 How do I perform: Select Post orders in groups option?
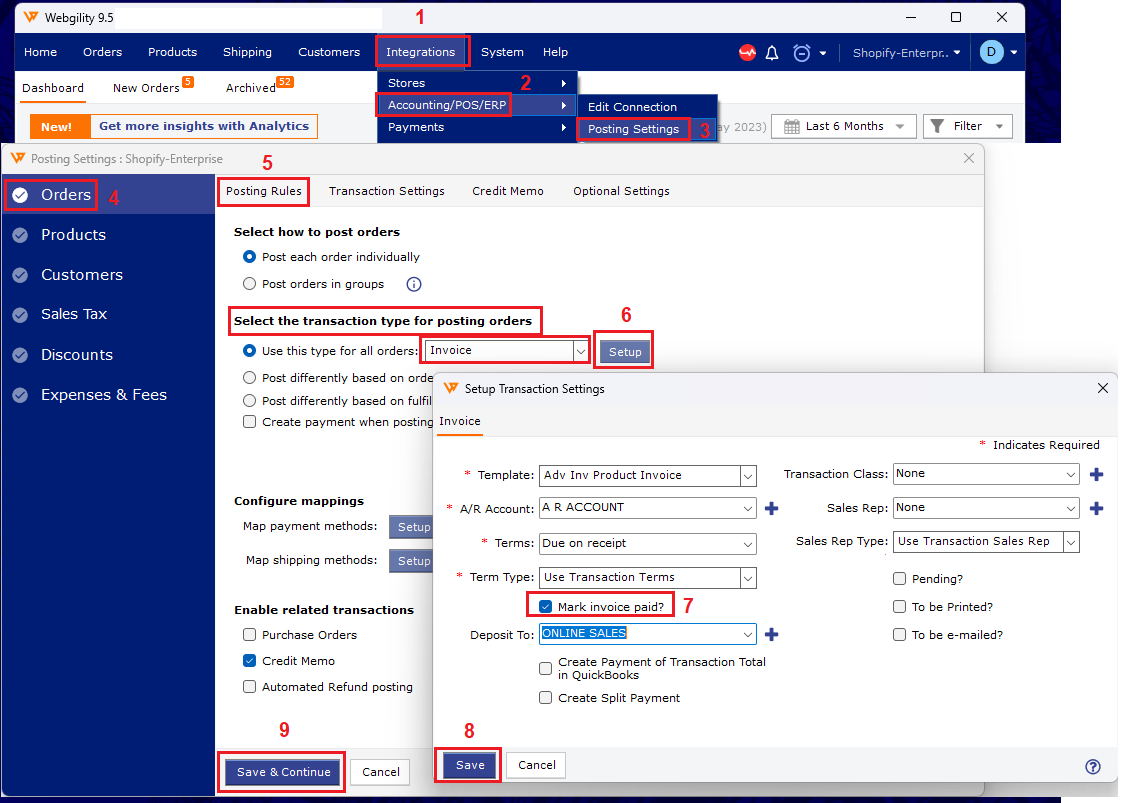click(x=249, y=284)
